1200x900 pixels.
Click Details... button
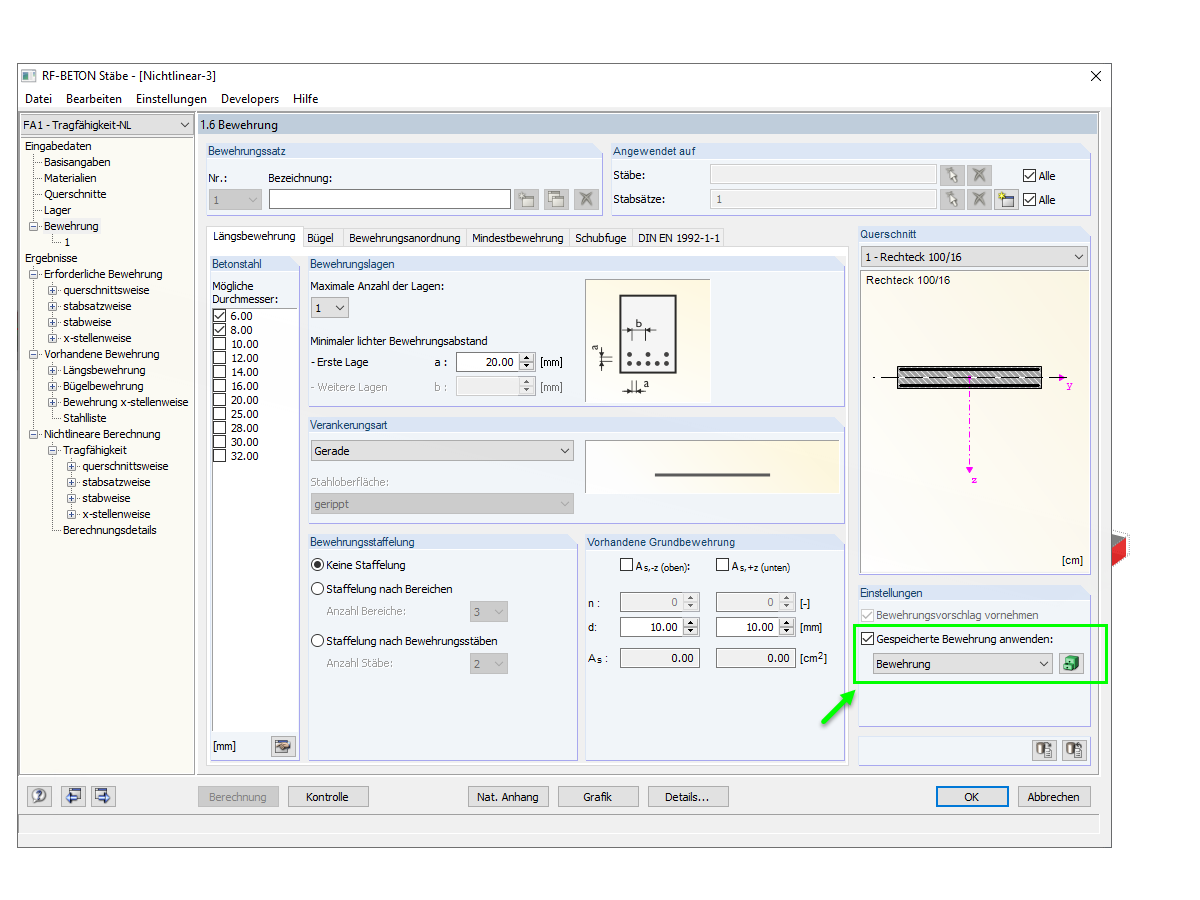click(688, 797)
